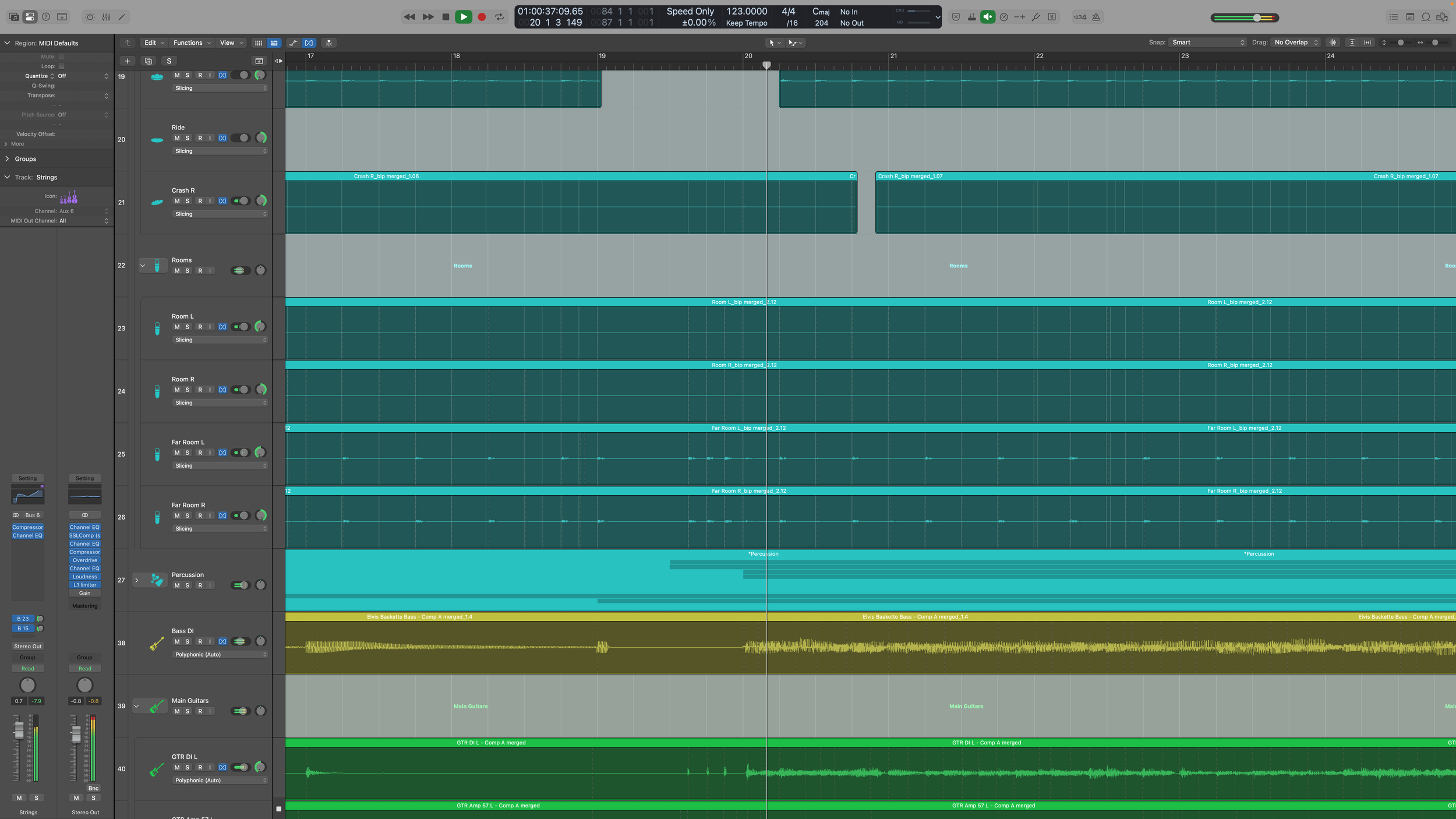Screen dimensions: 1456x819
Task: Open the Snap dropdown set to Smart
Action: pos(1207,42)
